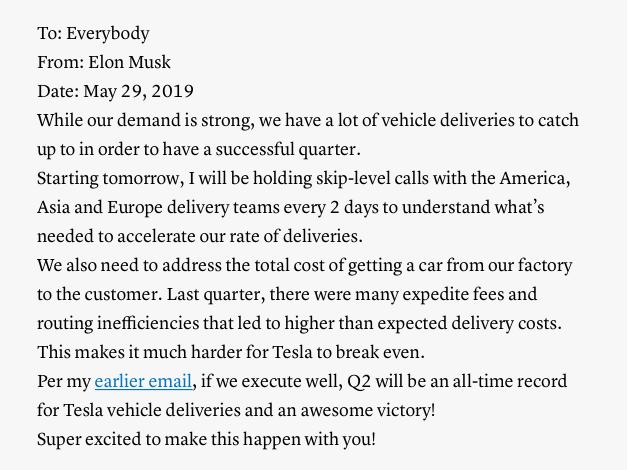Open the "earlier email" hyperlink

click(x=143, y=381)
